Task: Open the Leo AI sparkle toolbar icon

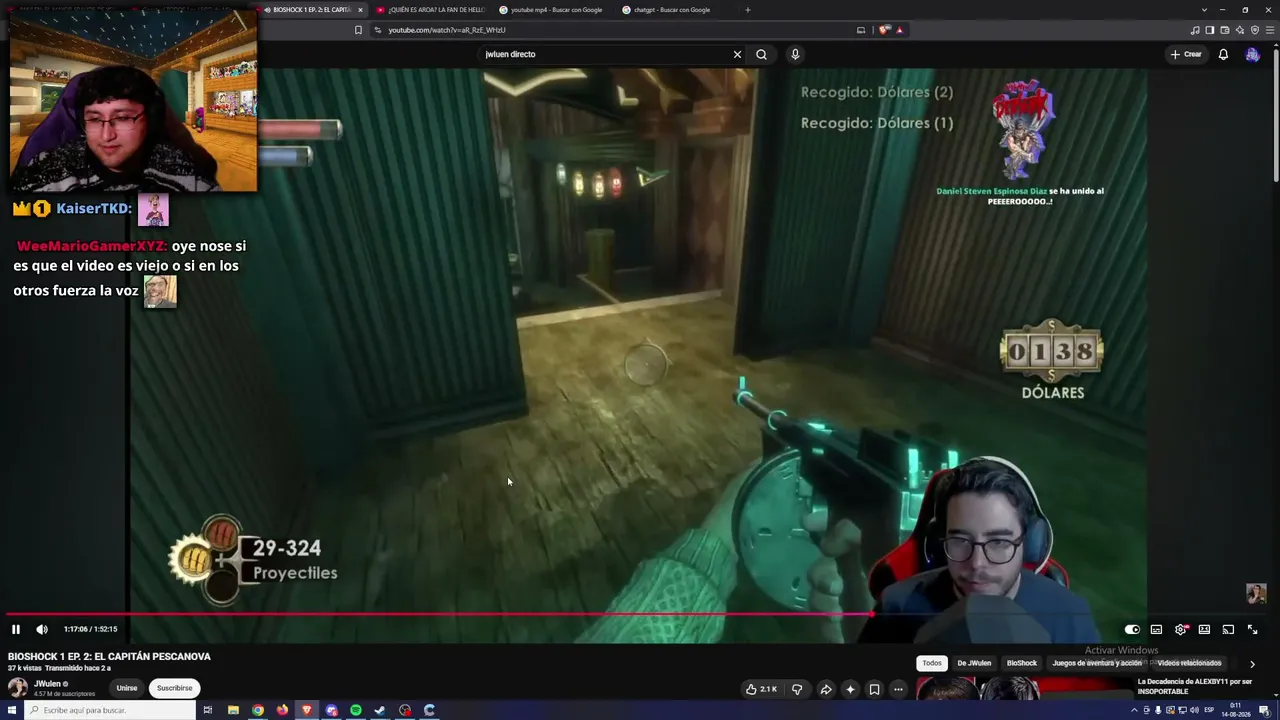Action: click(1240, 30)
